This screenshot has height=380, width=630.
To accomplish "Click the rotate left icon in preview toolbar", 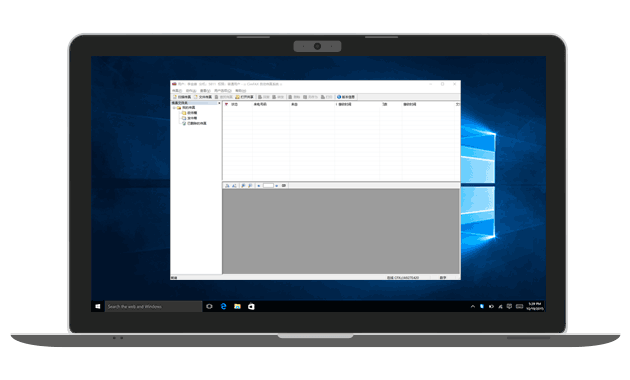I will (x=227, y=186).
